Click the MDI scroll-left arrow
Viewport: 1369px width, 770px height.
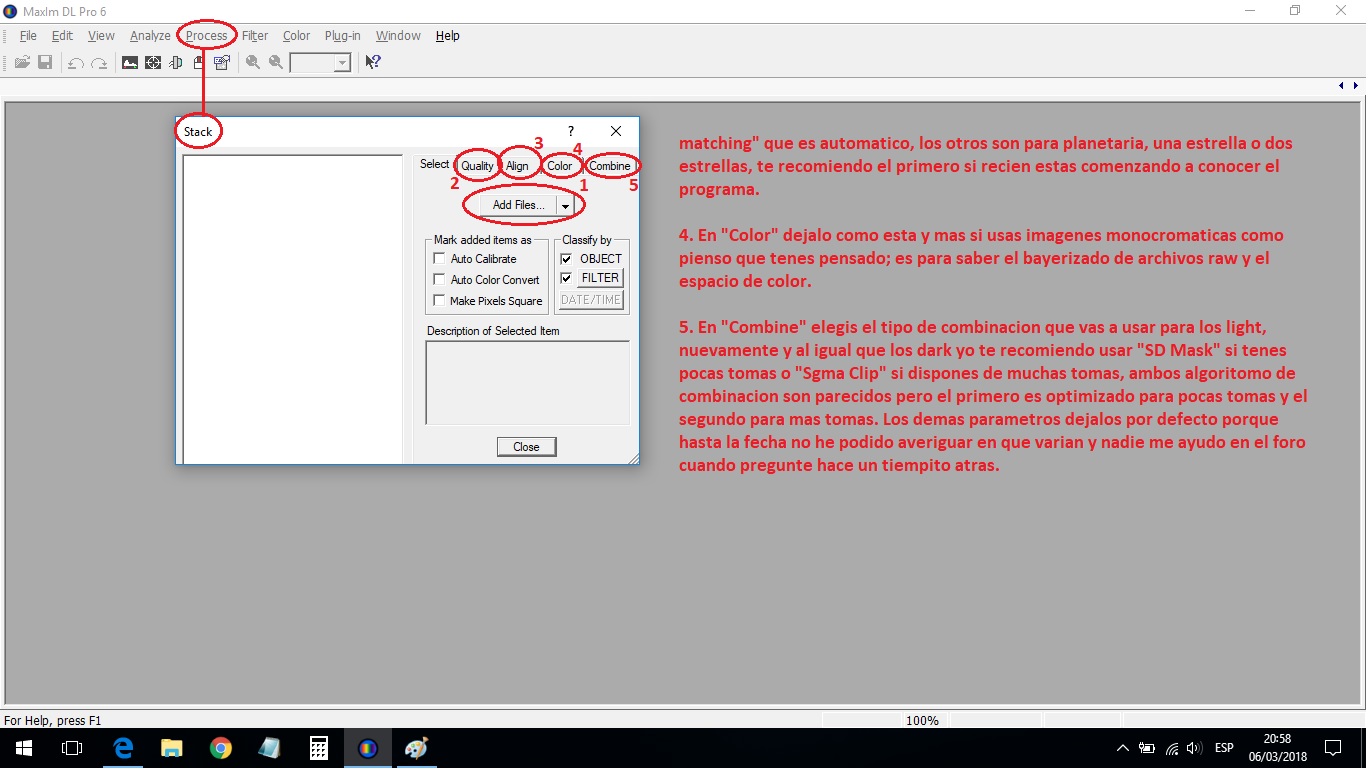[x=1341, y=86]
